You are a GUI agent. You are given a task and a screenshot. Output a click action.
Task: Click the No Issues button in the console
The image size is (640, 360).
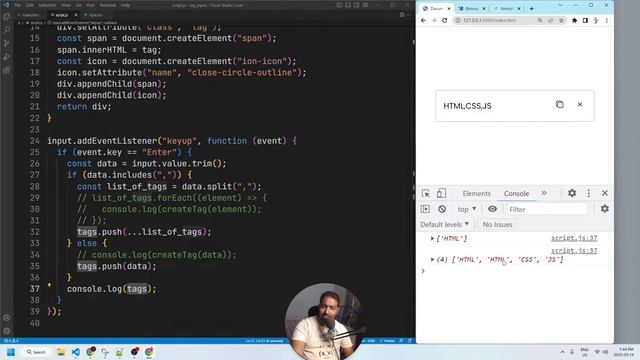[497, 224]
